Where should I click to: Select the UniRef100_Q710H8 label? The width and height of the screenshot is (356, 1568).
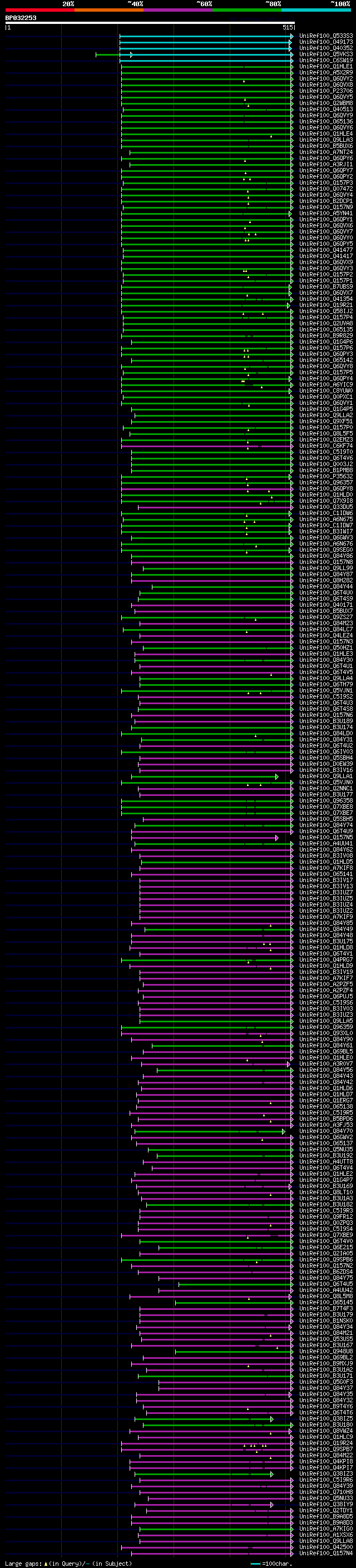(326, 1492)
